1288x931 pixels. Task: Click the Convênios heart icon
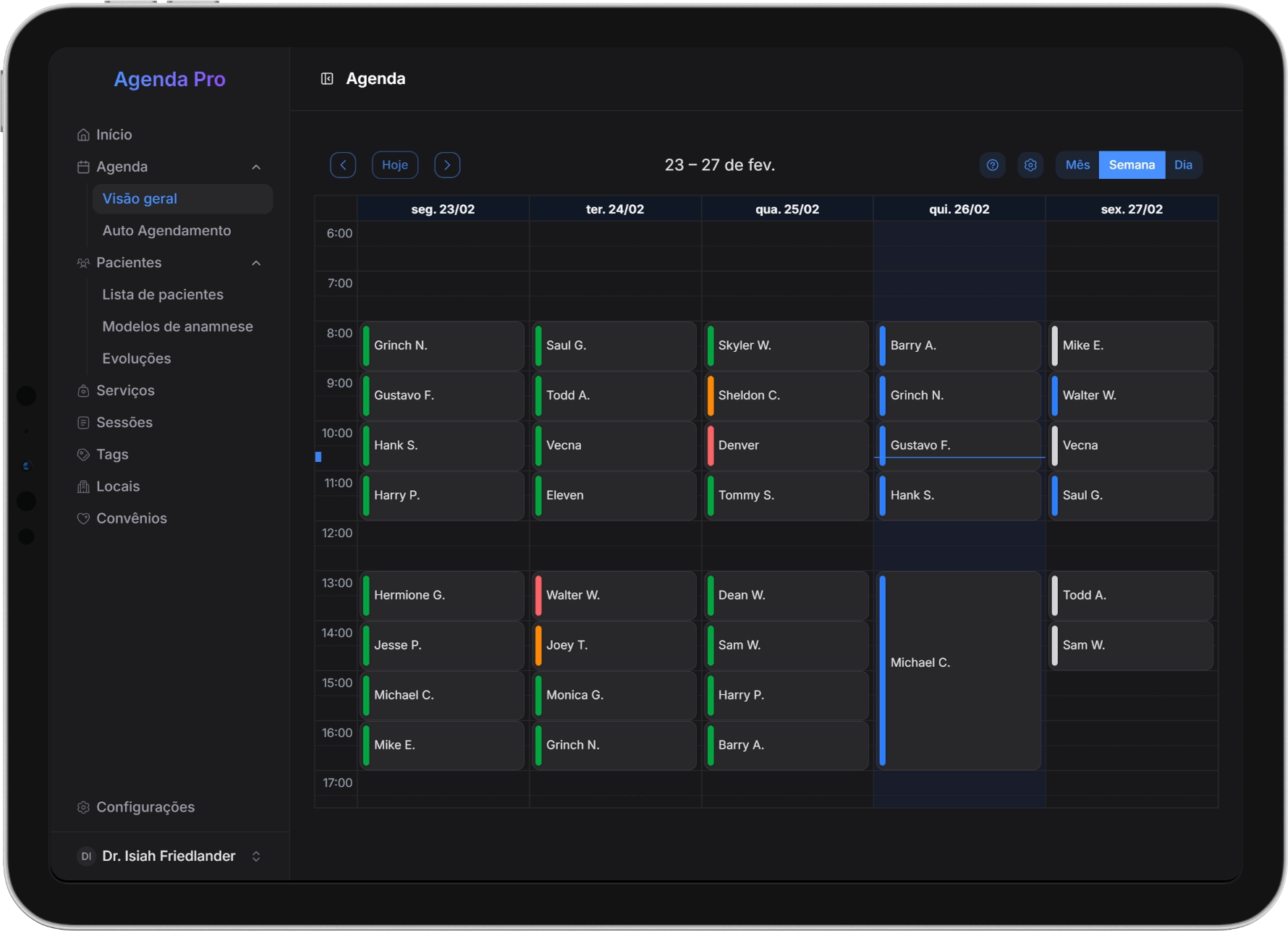83,518
